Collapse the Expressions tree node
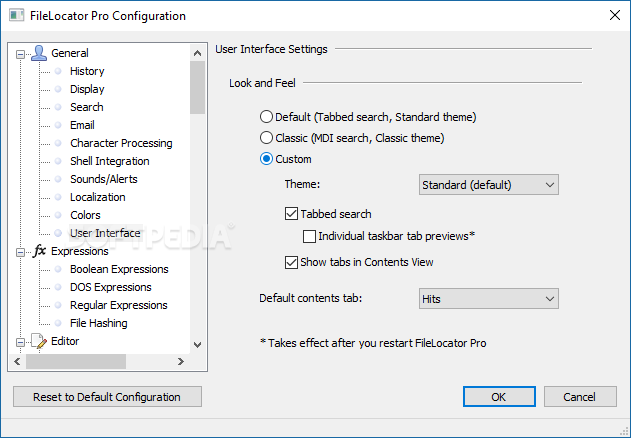The width and height of the screenshot is (631, 438). (x=20, y=252)
